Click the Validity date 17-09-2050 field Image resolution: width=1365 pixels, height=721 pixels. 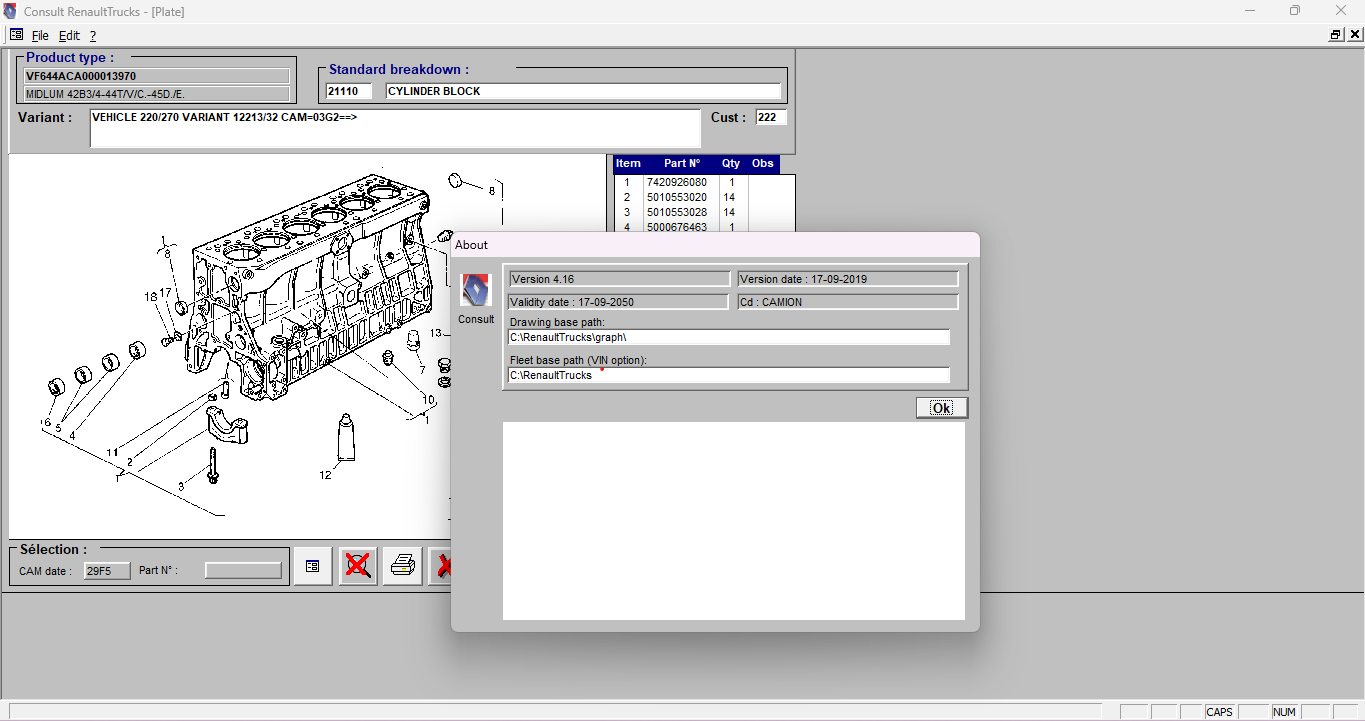coord(619,302)
